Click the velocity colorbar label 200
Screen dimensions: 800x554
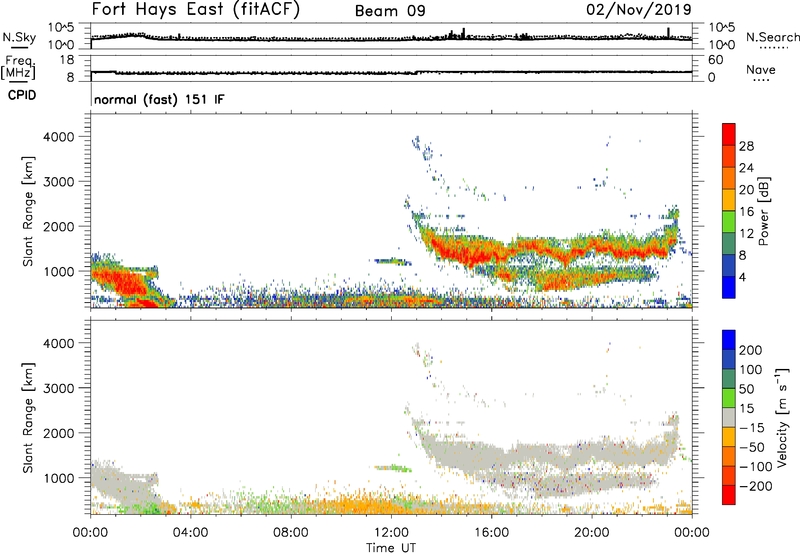tap(751, 350)
